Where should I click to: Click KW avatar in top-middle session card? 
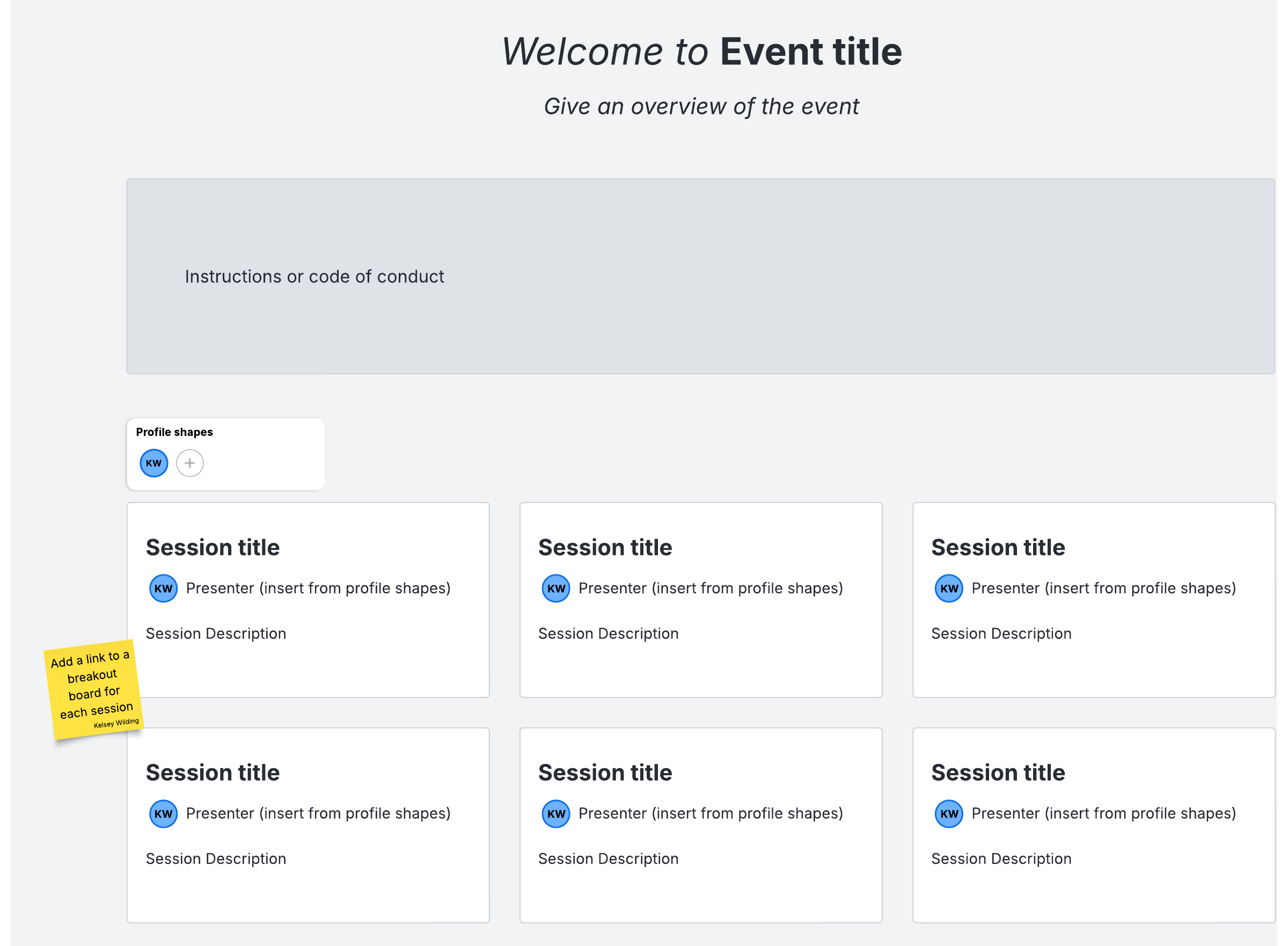pyautogui.click(x=555, y=588)
